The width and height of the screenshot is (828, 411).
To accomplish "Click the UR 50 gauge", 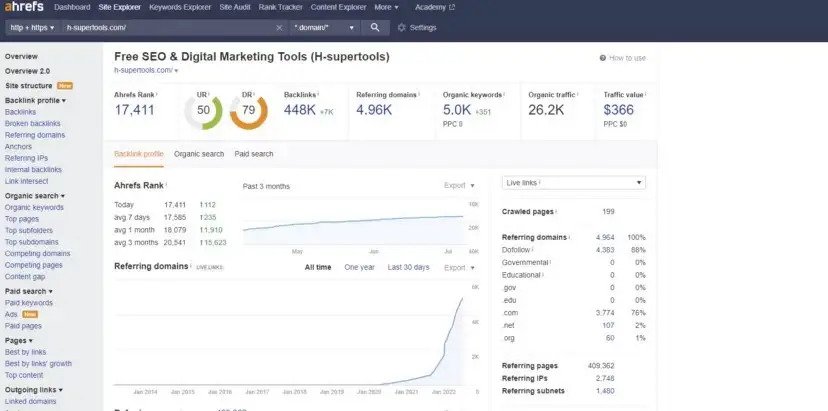I will pyautogui.click(x=203, y=110).
